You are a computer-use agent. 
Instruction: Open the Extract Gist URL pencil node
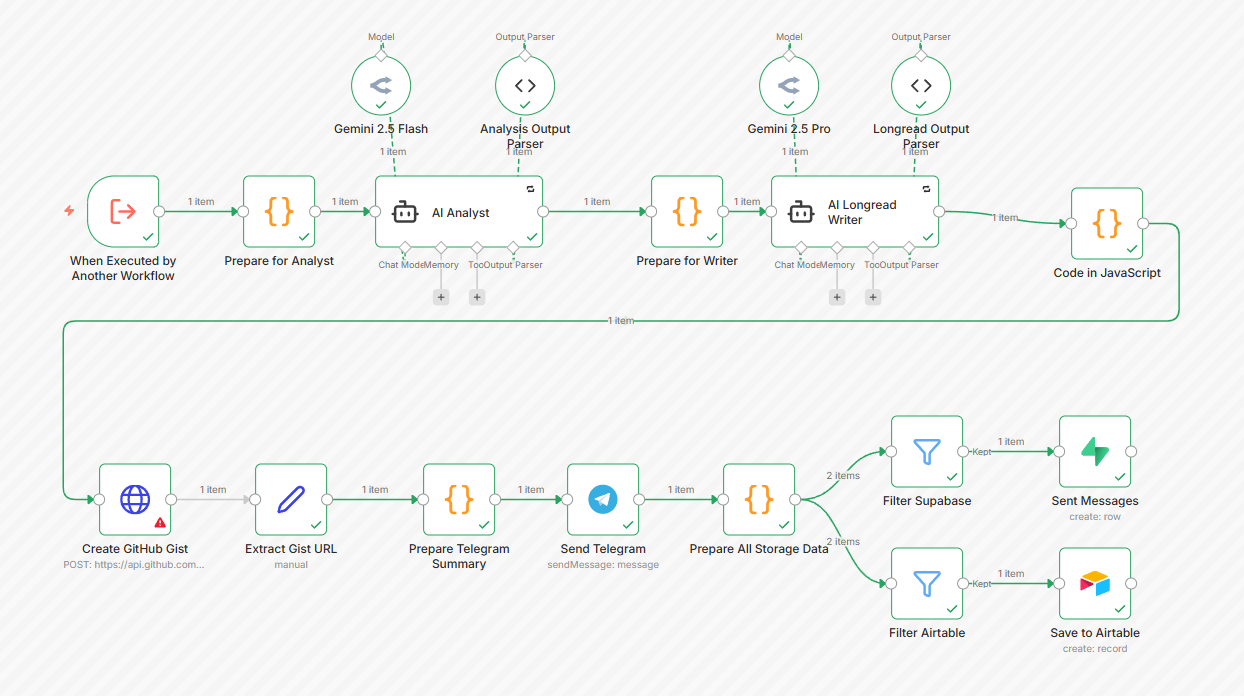tap(291, 499)
